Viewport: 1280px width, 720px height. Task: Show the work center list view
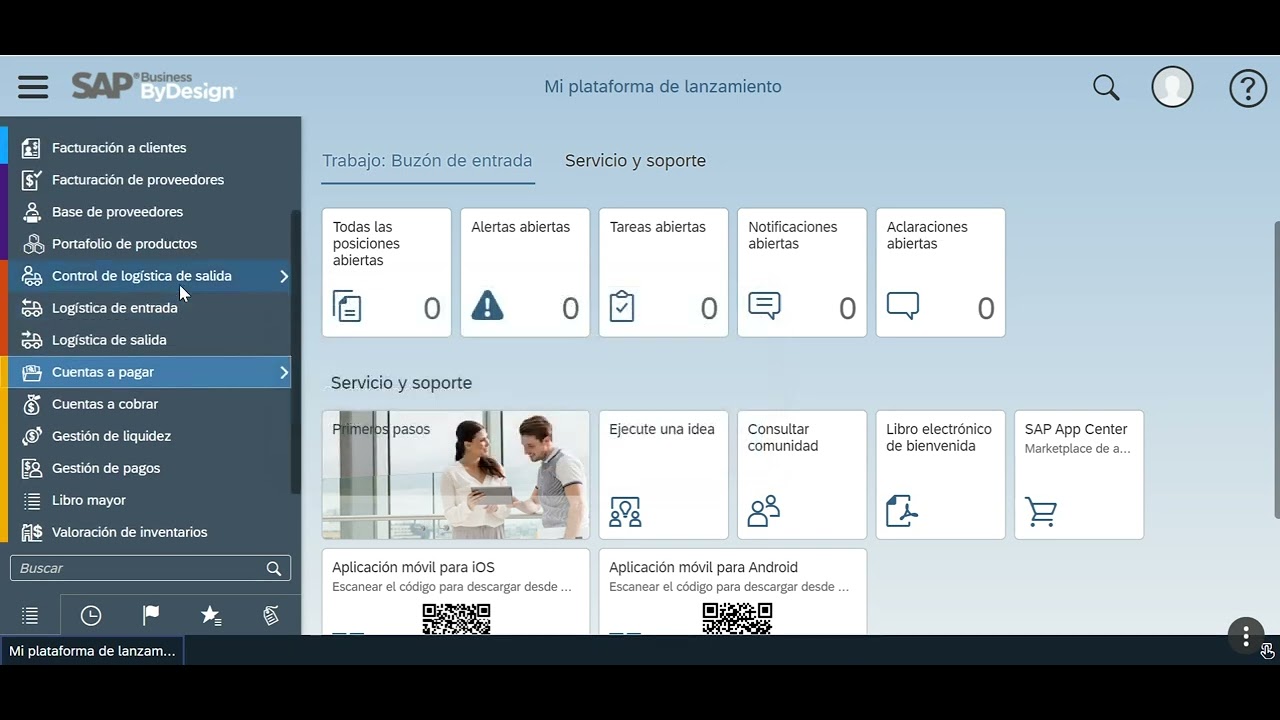(x=30, y=616)
